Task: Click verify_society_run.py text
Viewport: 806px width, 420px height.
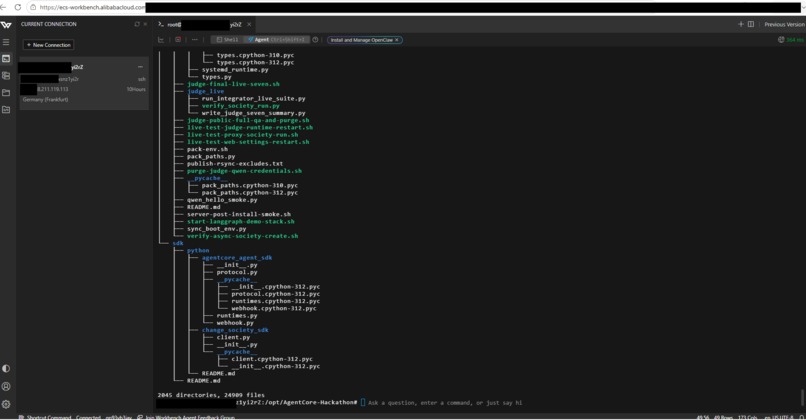Action: pyautogui.click(x=241, y=105)
